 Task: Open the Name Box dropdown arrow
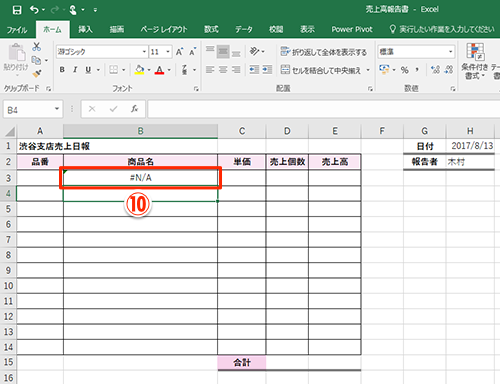click(x=57, y=109)
